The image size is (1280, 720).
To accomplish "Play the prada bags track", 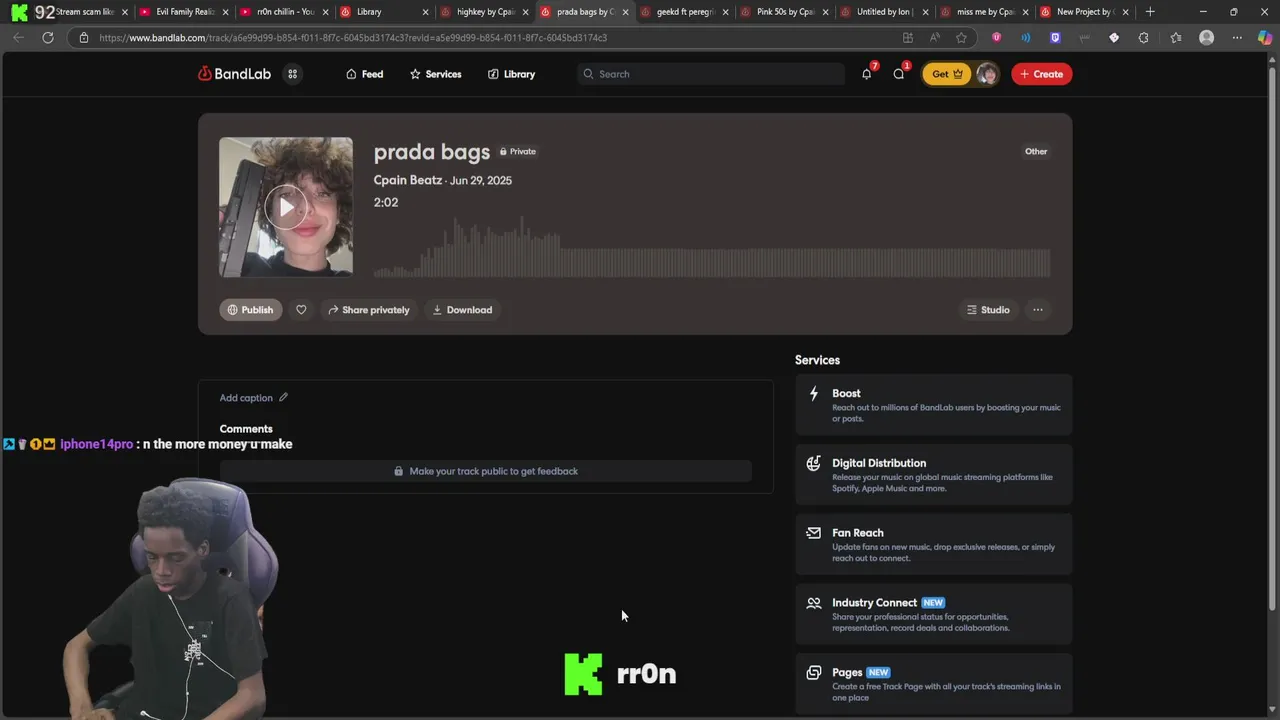I will click(x=286, y=207).
